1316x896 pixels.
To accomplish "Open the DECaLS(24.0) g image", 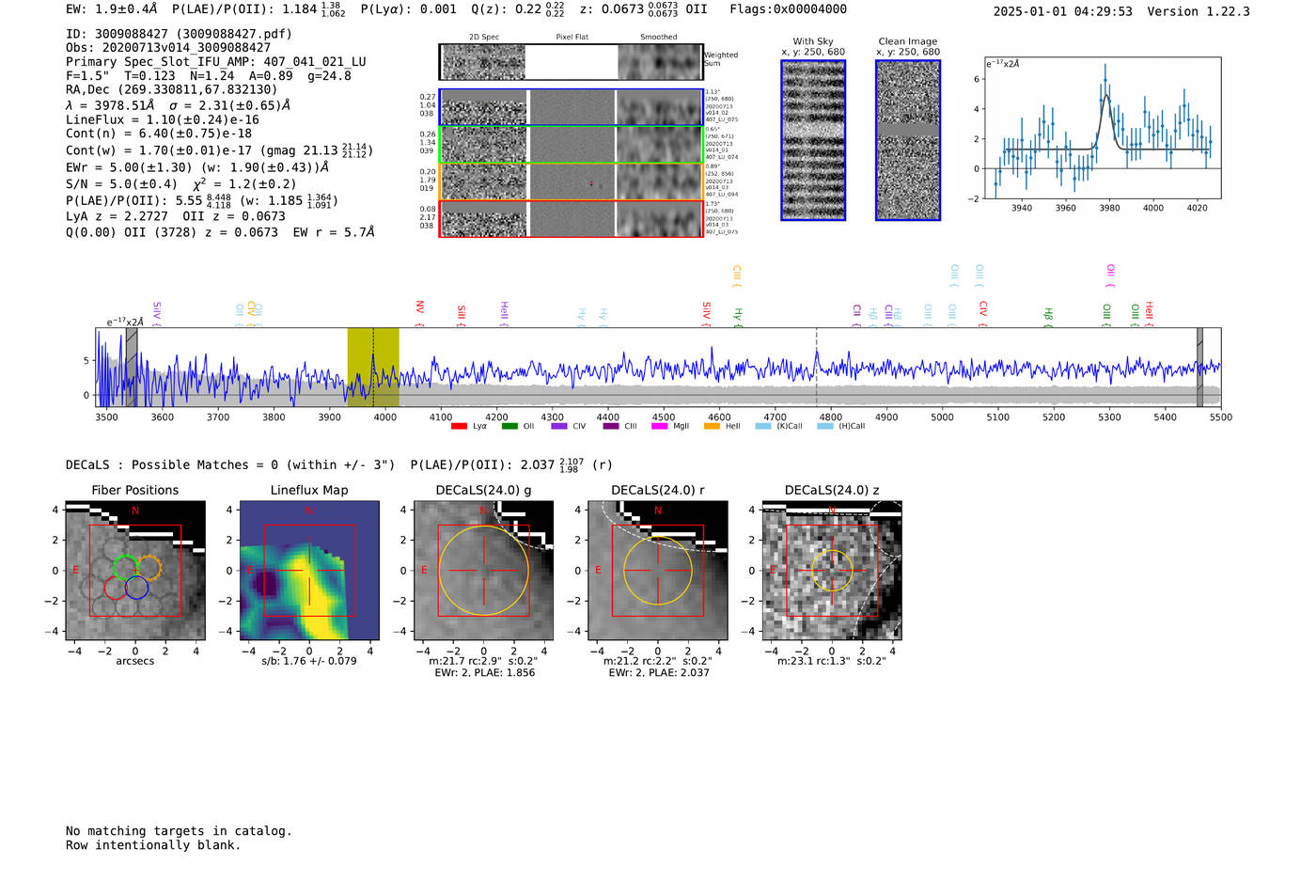I will pos(484,571).
